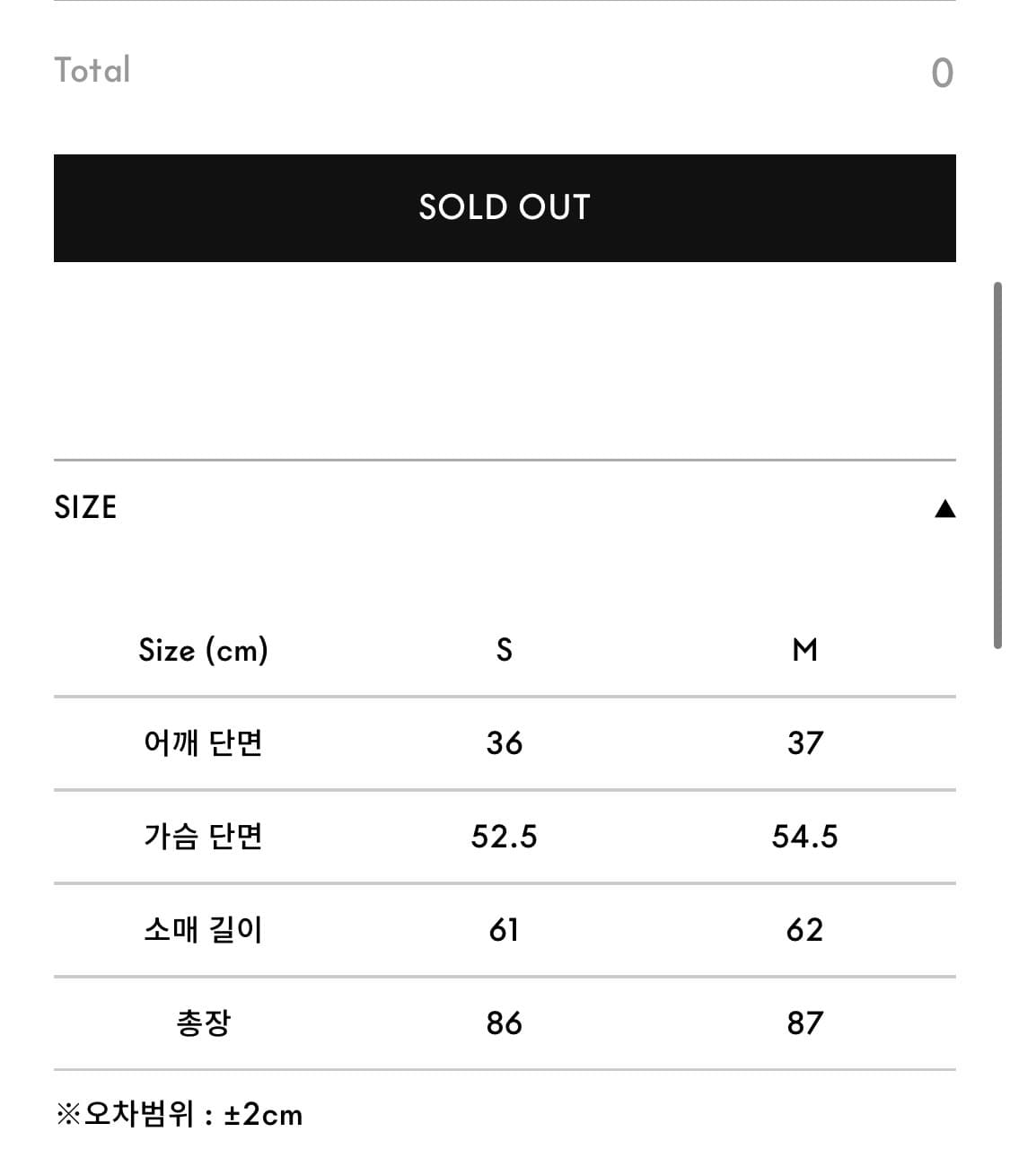Click chest value 54.5 for size M
Viewport: 1010px width, 1176px height.
(x=805, y=837)
